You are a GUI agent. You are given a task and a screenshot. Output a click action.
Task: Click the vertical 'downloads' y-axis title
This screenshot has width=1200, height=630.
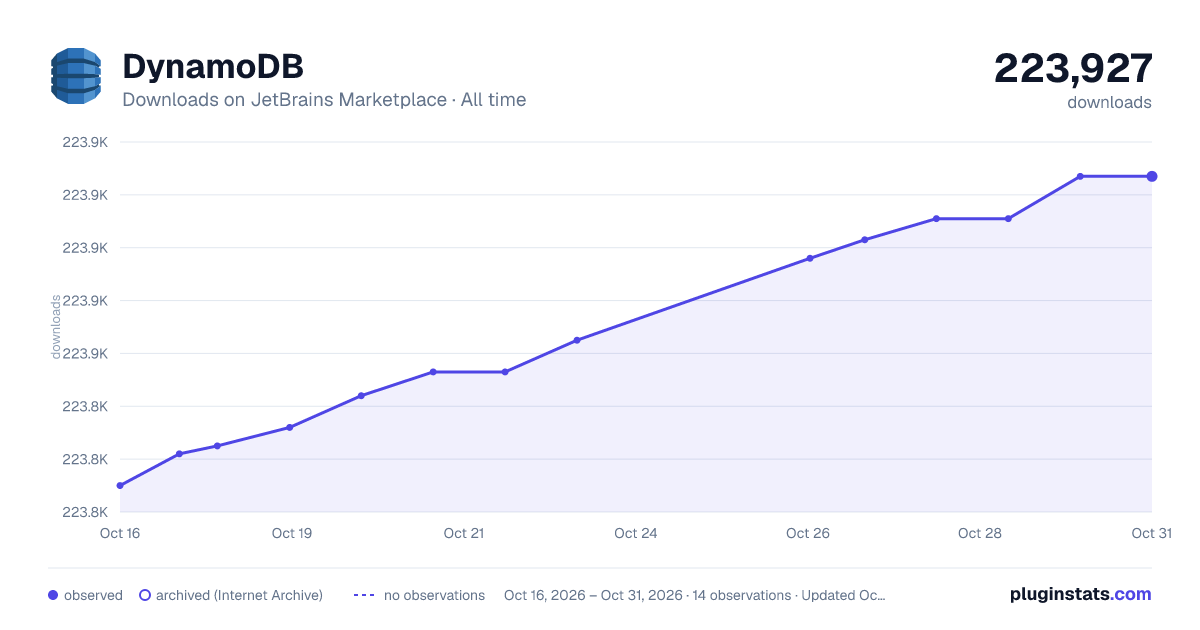click(56, 327)
